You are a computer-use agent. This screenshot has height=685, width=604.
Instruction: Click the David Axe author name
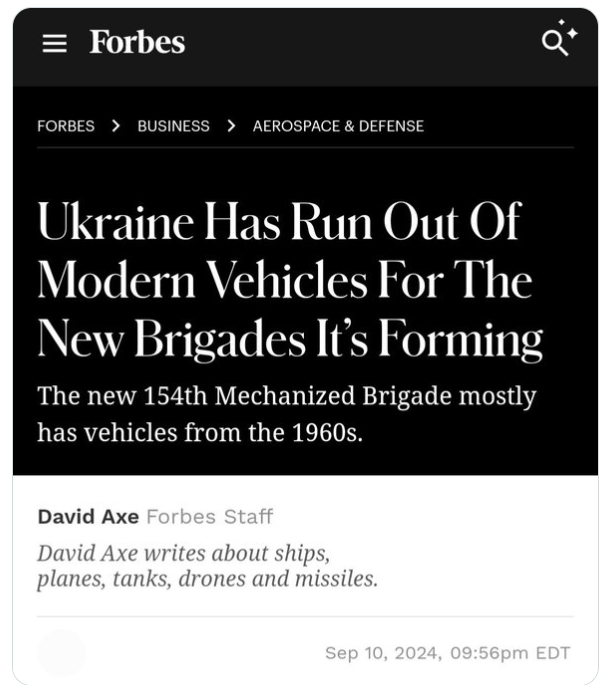pos(88,517)
